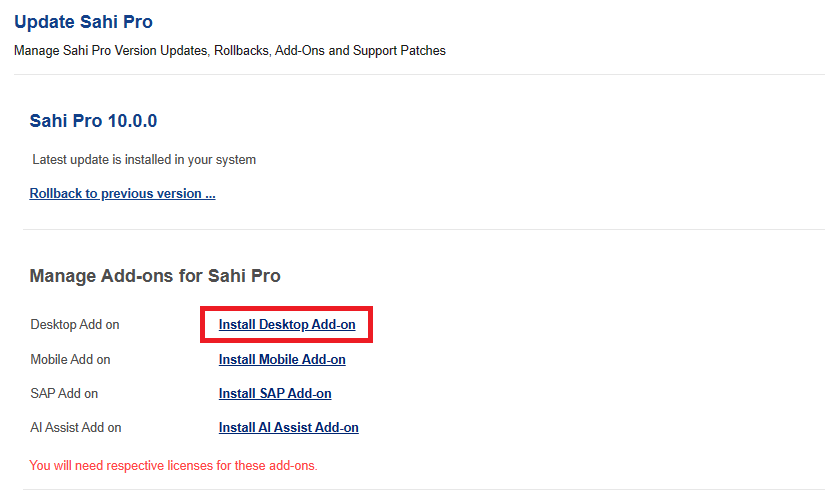This screenshot has height=504, width=825.
Task: Click the Rollback to previous version link
Action: click(122, 193)
